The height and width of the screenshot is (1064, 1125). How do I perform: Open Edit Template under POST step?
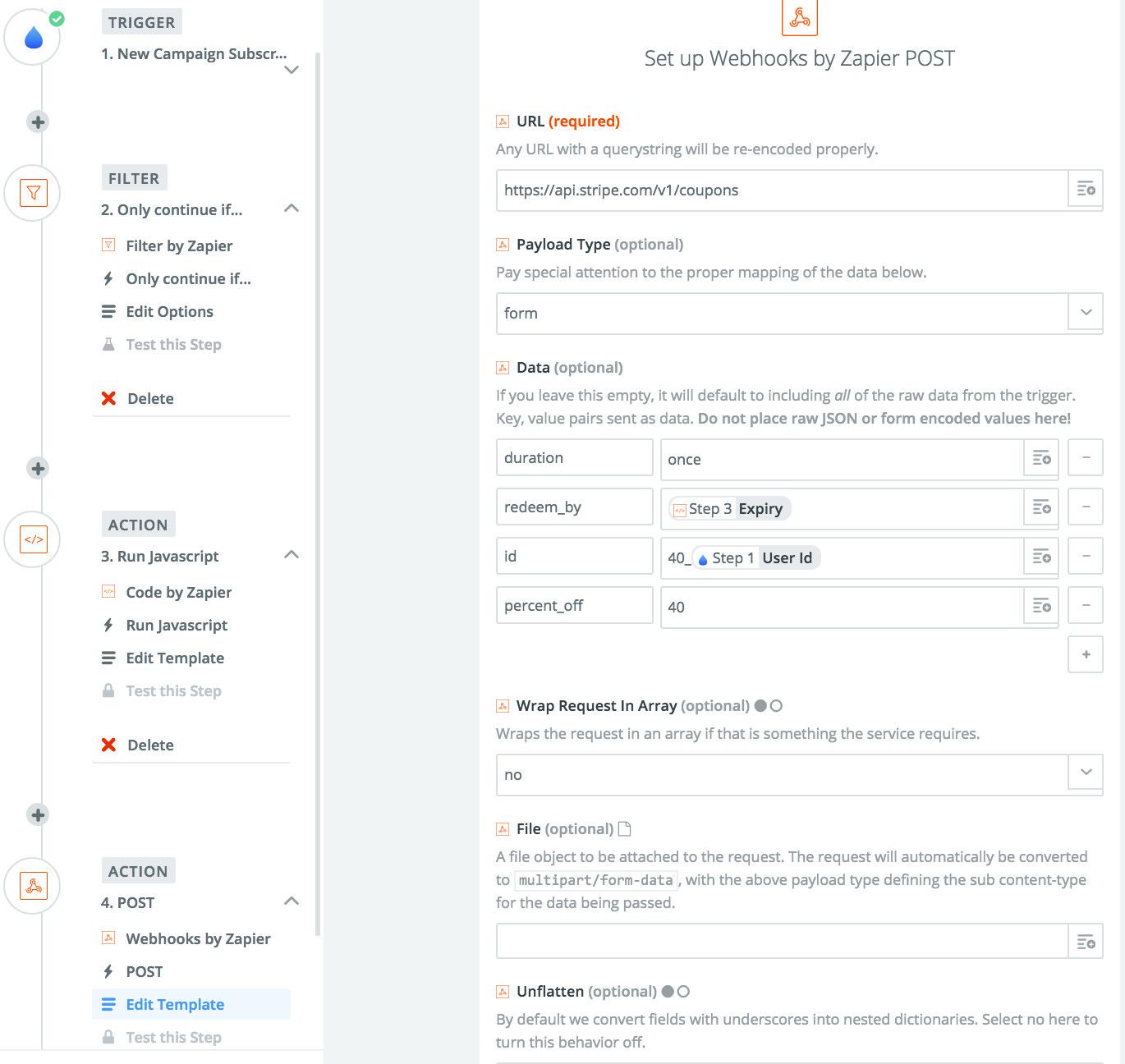point(191,1004)
